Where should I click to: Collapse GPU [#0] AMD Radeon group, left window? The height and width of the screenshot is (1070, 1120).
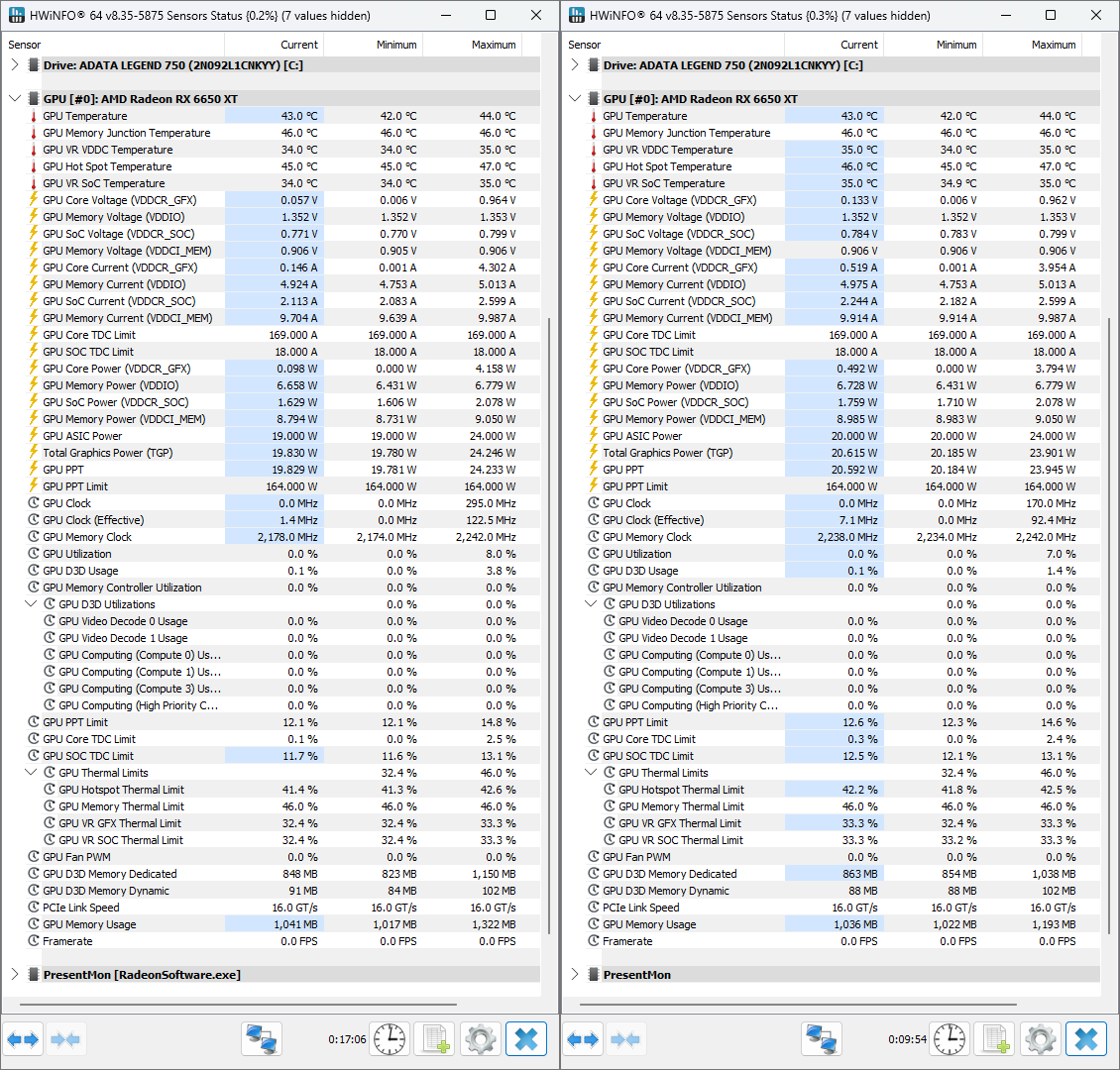pos(14,98)
